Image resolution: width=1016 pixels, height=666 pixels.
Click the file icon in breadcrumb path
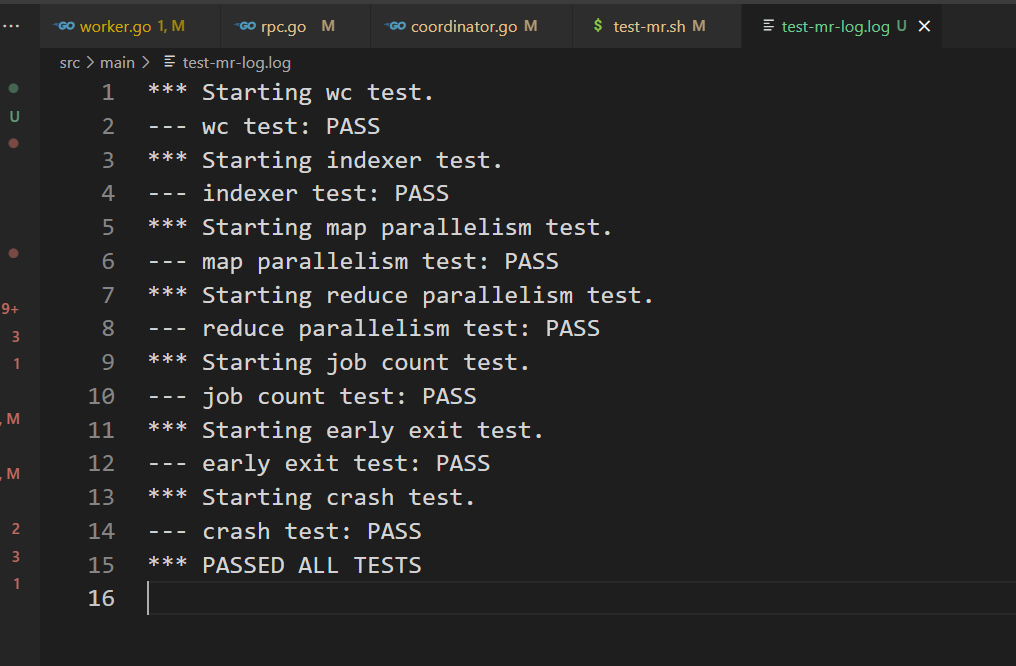tap(169, 62)
